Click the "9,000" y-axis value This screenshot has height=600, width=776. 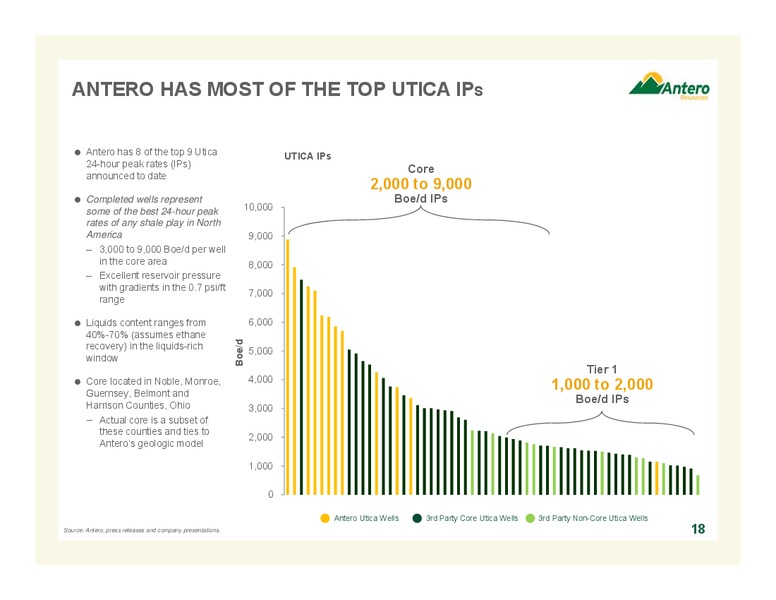261,236
